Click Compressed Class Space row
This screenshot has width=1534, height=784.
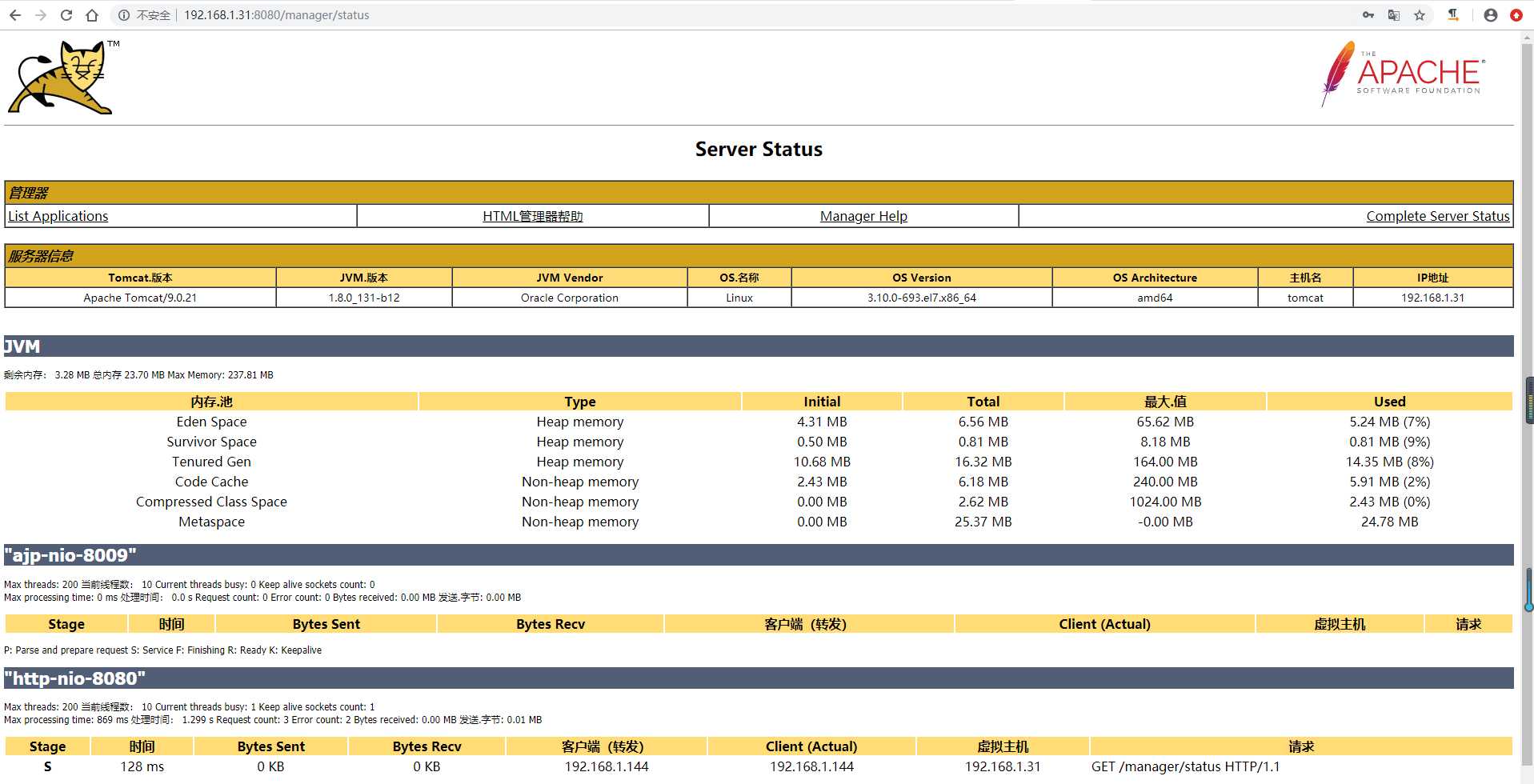tap(759, 502)
